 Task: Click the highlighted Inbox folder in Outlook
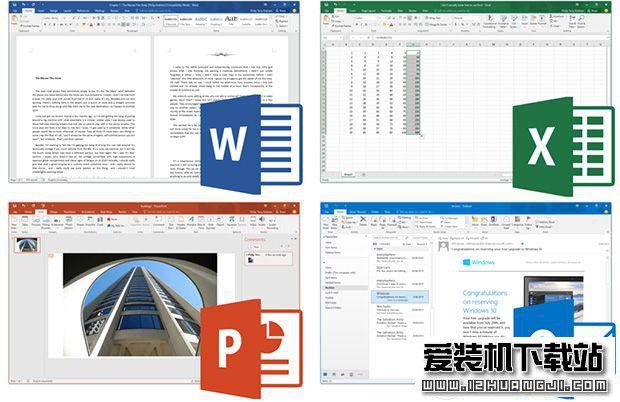(x=346, y=287)
